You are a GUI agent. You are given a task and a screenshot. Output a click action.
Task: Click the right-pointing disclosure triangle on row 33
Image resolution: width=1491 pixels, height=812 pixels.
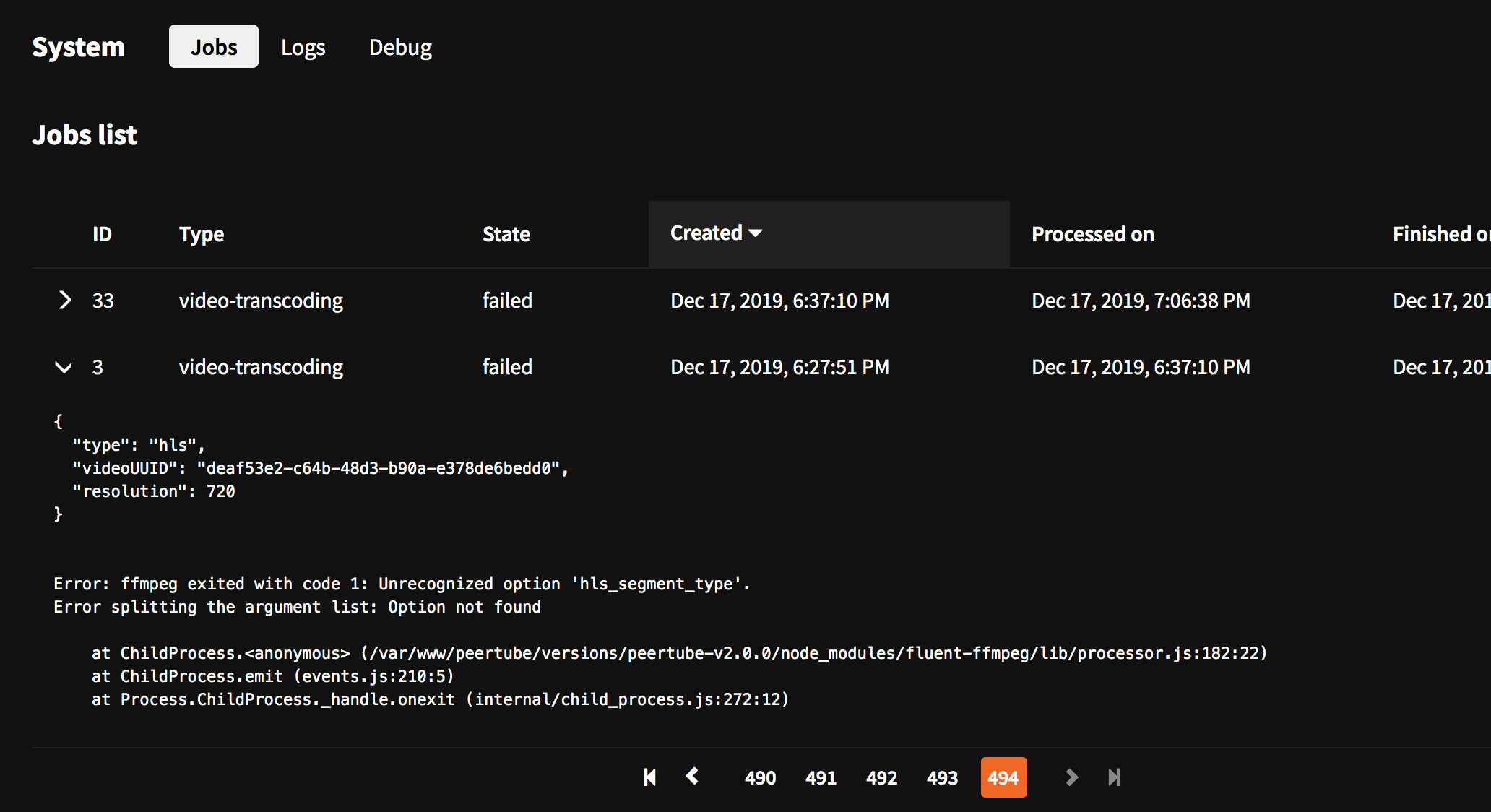[x=64, y=301]
